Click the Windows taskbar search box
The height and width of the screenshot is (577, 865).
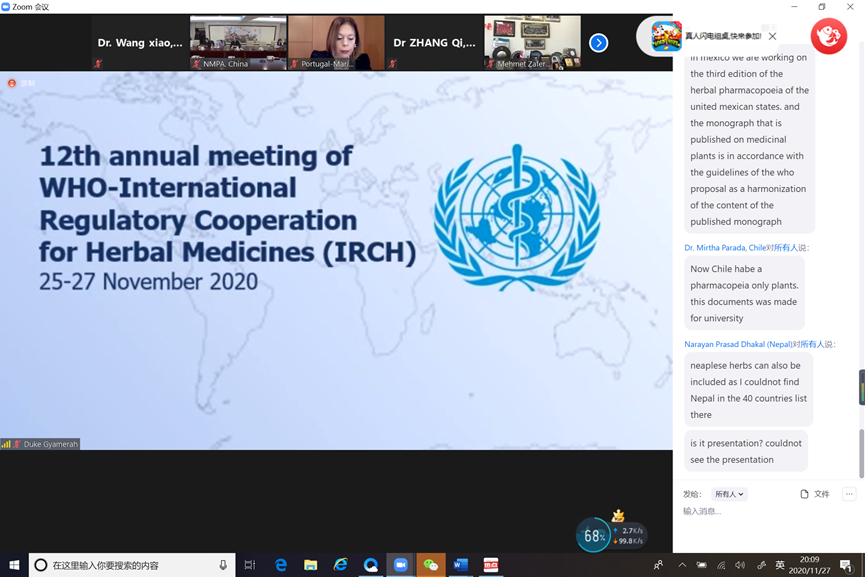[x=132, y=565]
